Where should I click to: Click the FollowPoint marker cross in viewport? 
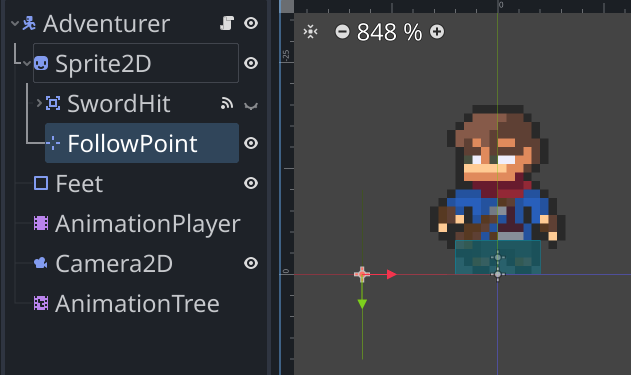coord(362,274)
